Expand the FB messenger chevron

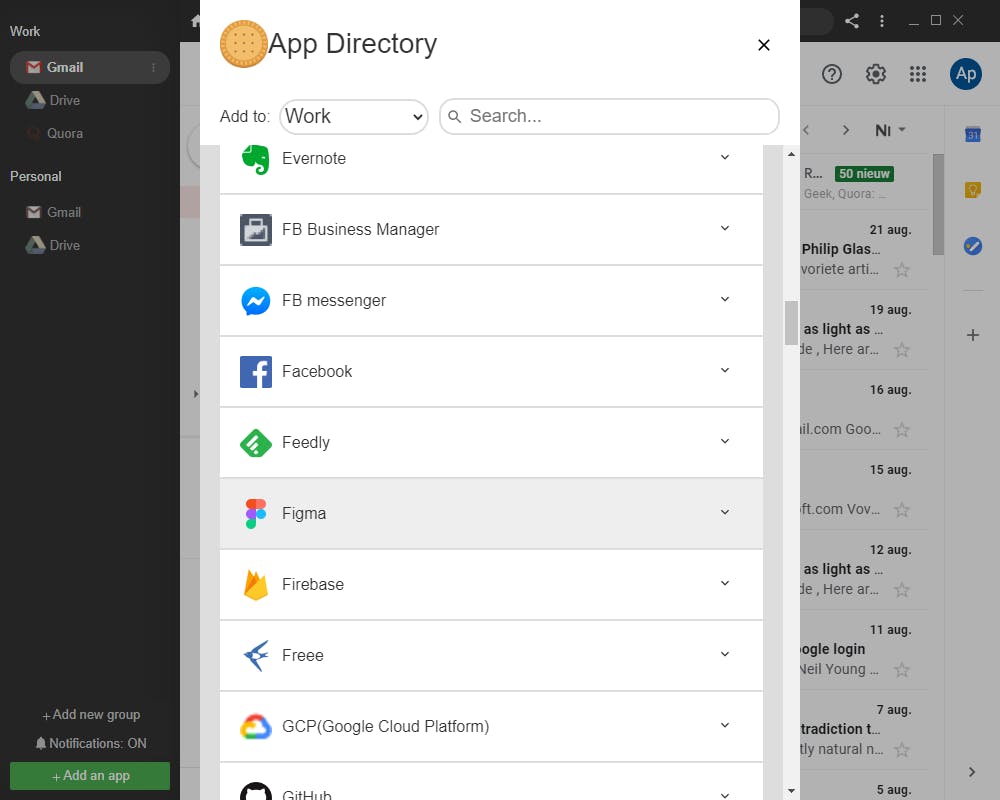coord(724,299)
